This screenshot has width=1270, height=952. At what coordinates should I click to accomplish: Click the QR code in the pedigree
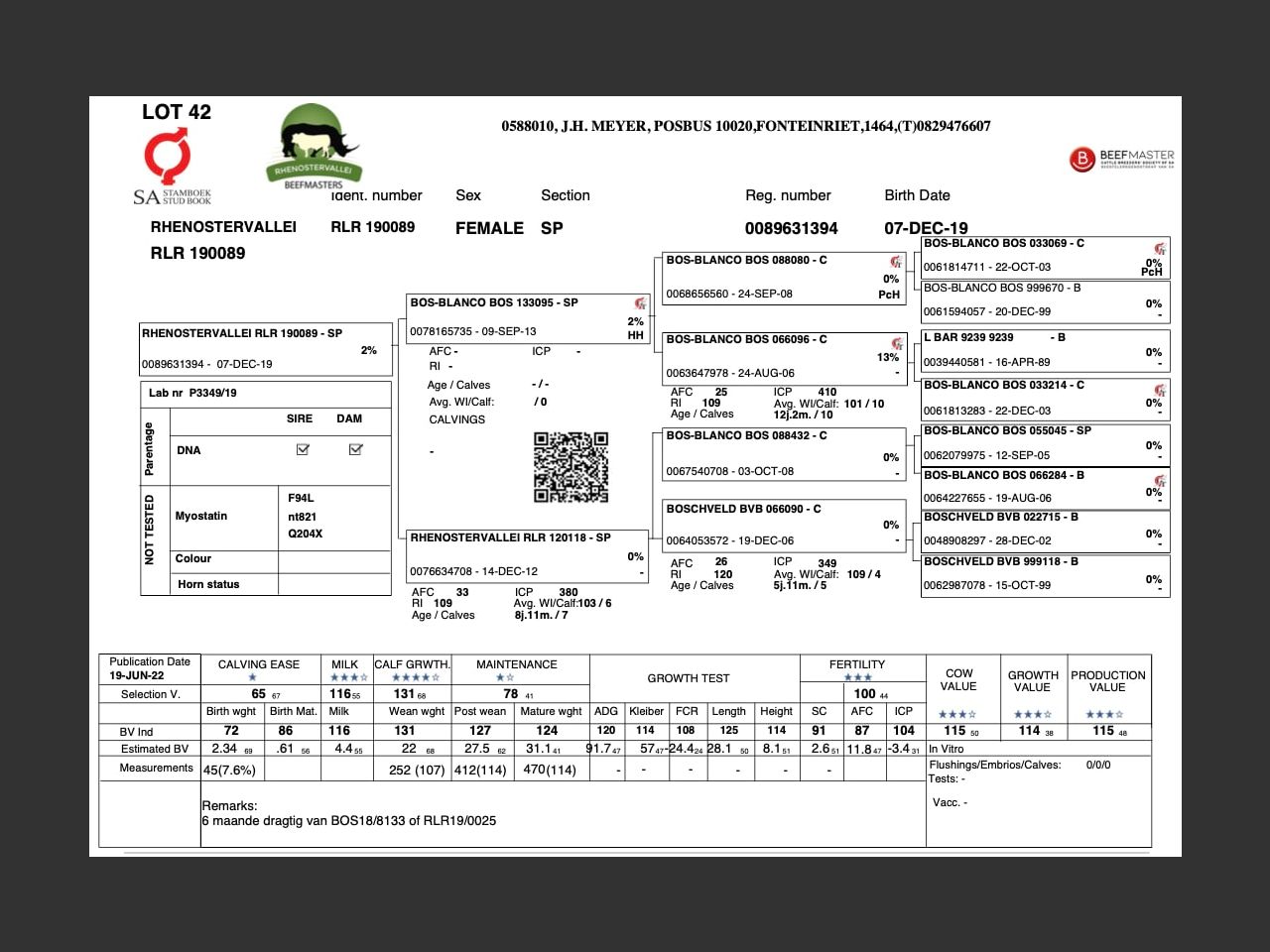[571, 467]
